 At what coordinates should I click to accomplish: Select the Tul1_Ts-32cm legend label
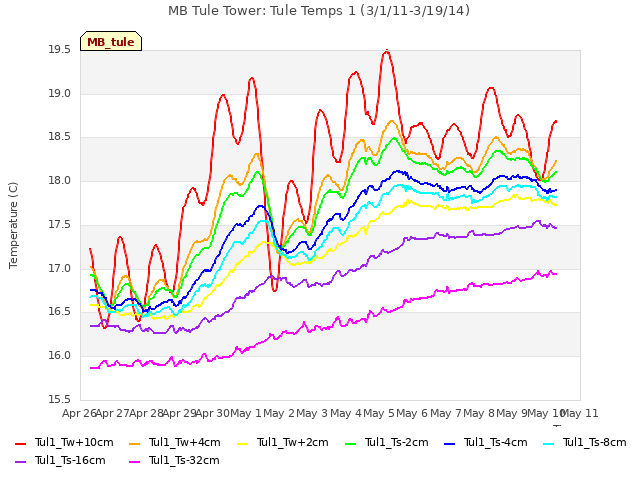point(184,460)
